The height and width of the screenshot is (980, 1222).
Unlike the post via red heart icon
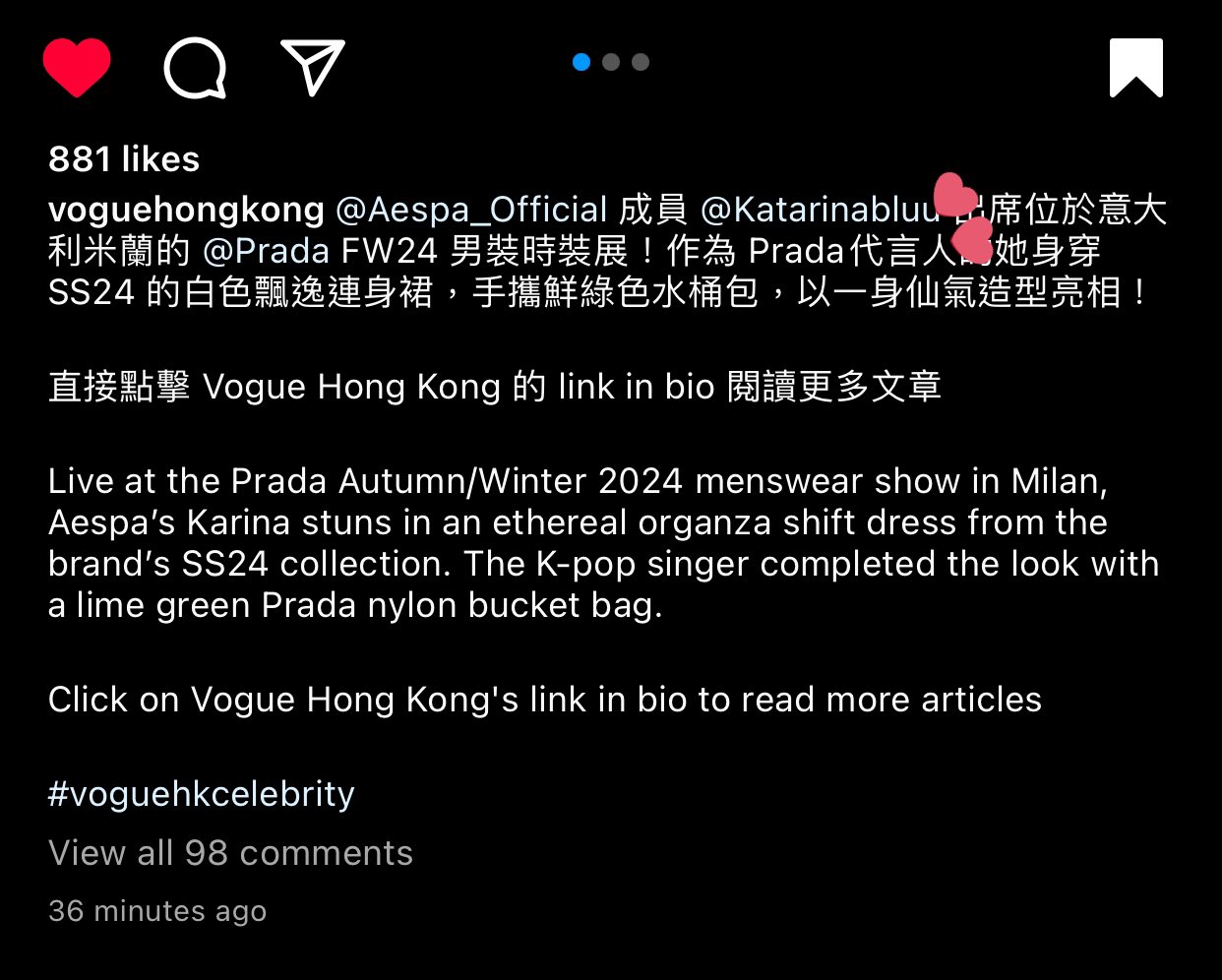click(77, 67)
